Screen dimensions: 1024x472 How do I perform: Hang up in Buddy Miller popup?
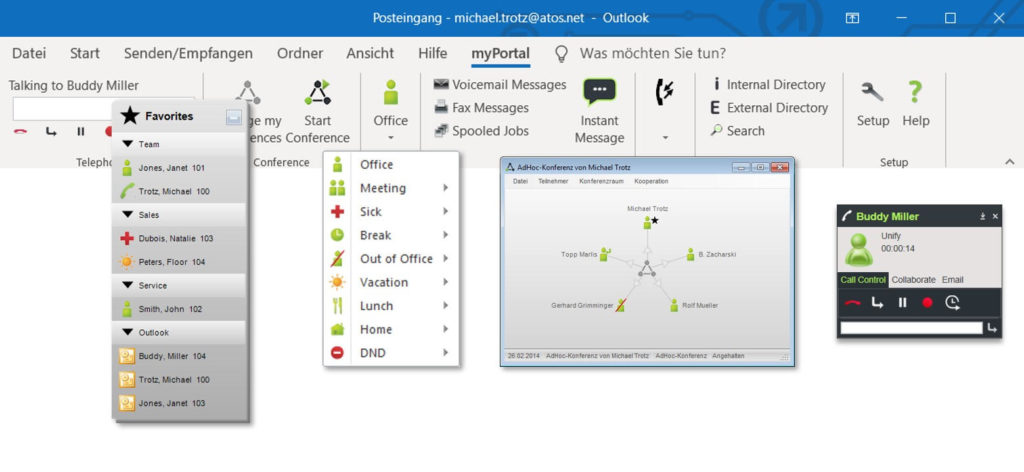coord(852,302)
